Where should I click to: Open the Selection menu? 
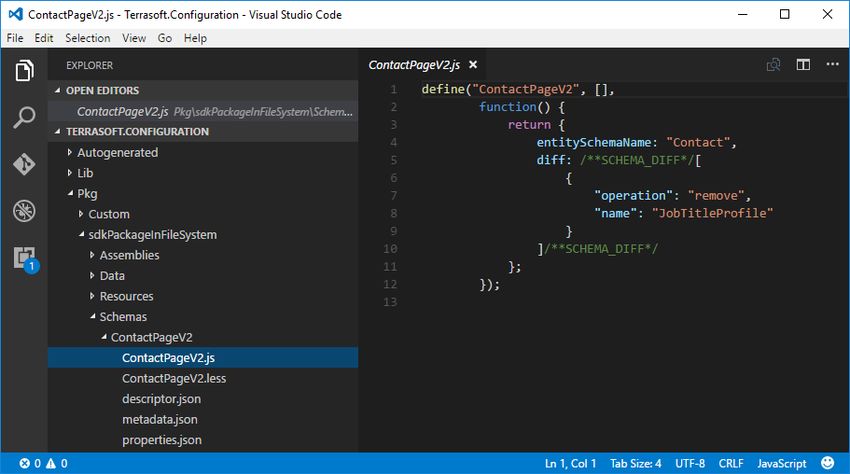pyautogui.click(x=87, y=38)
